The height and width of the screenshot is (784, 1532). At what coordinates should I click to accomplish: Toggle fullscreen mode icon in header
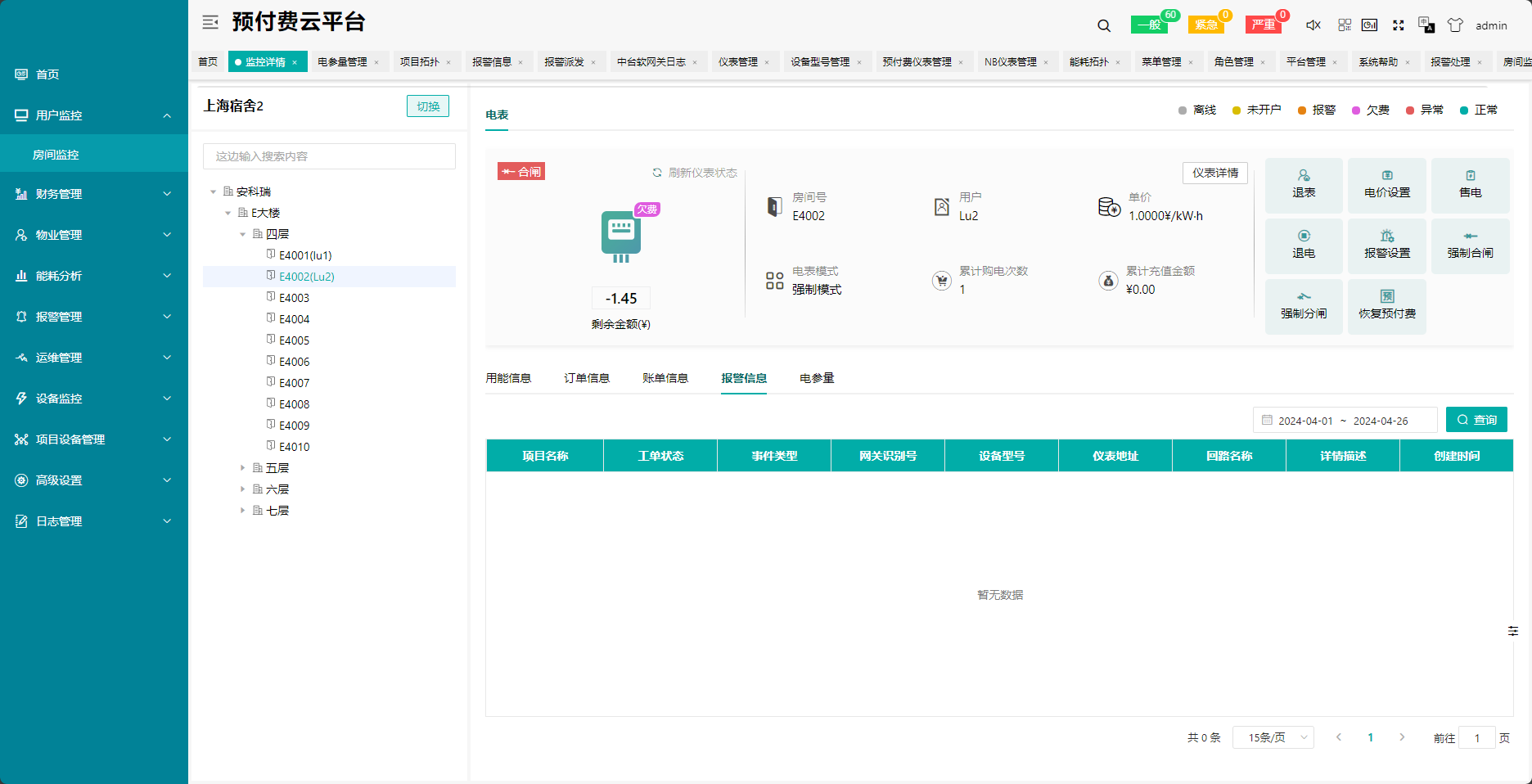click(x=1399, y=25)
